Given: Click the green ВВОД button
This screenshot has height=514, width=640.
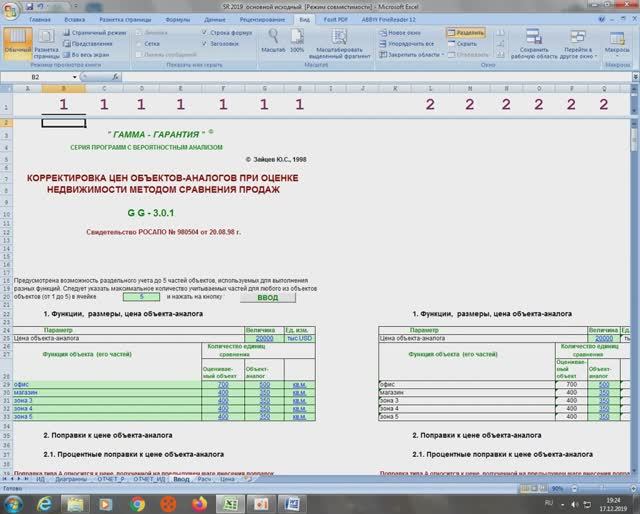Looking at the screenshot, I should (x=268, y=298).
